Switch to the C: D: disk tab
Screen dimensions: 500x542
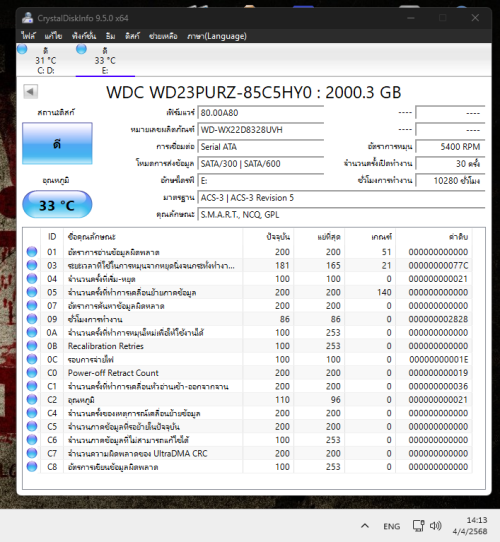coord(46,60)
